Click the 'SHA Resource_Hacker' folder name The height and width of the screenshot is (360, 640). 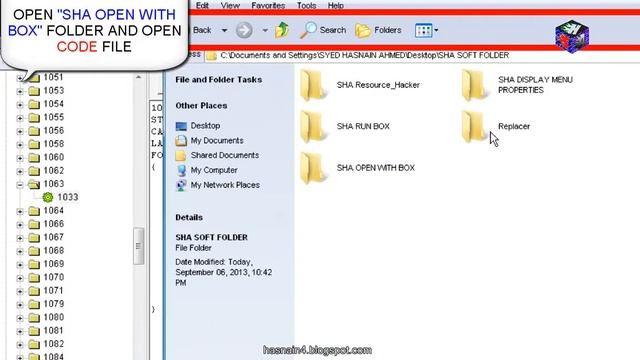coord(378,85)
